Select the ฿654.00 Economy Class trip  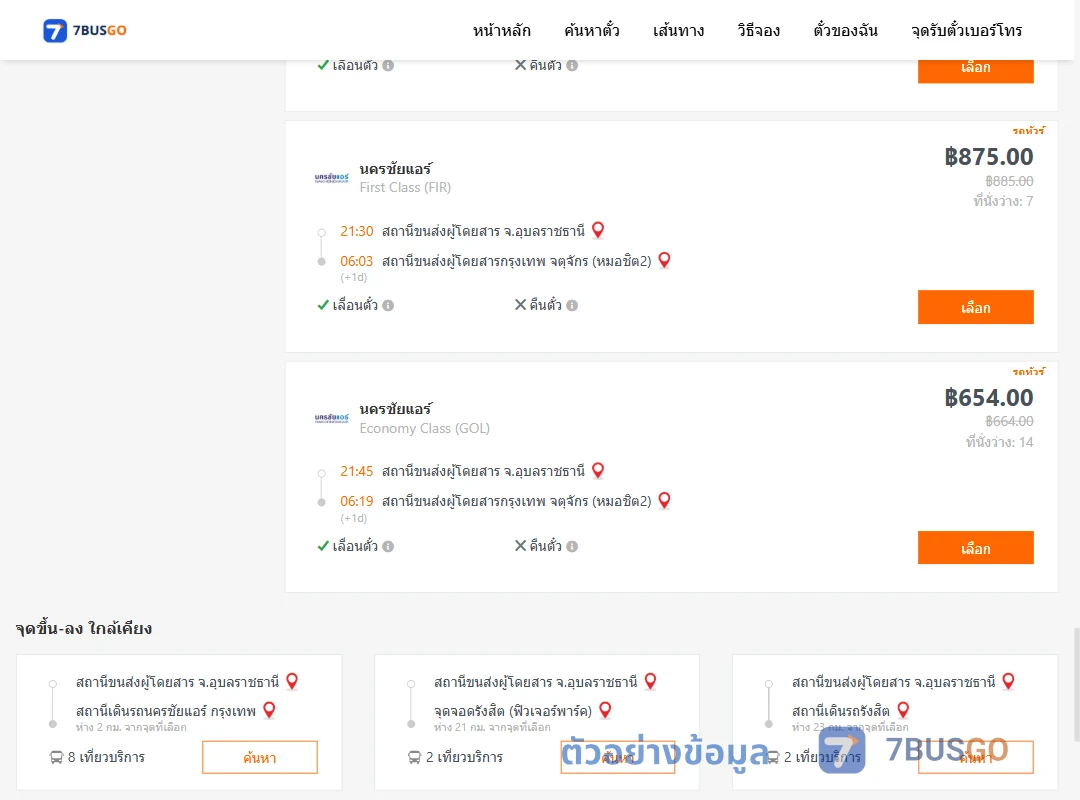point(975,548)
